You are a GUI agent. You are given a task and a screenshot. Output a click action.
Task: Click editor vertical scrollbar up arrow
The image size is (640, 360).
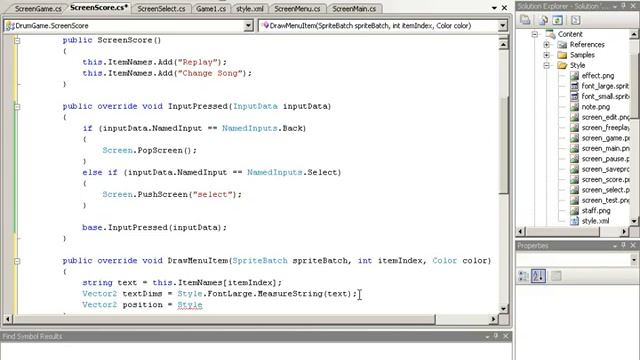[503, 44]
